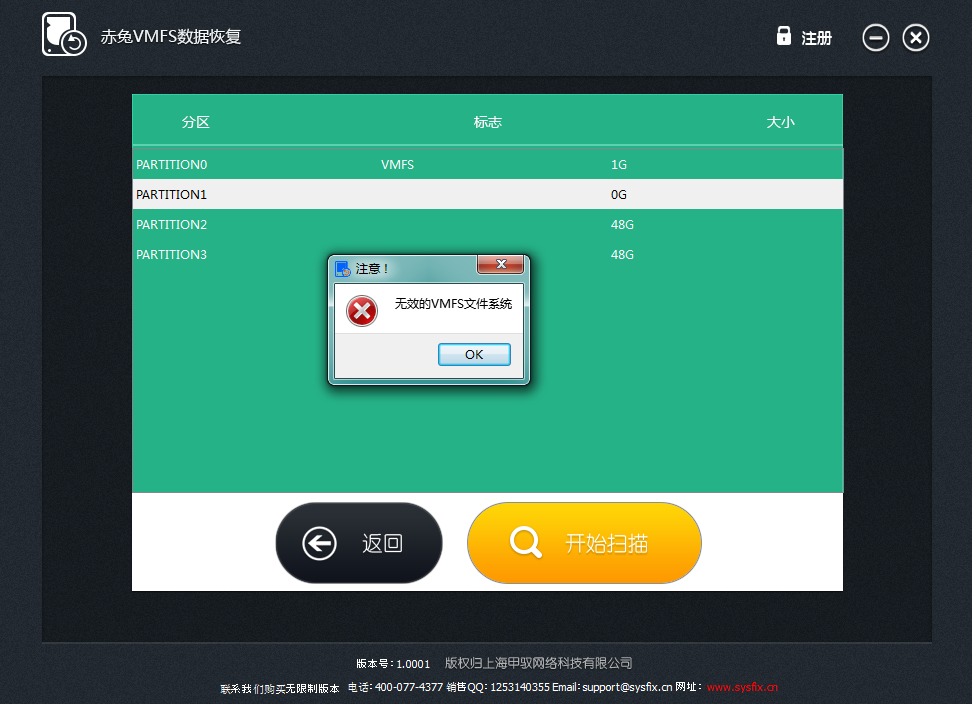972x704 pixels.
Task: Click the magnifier icon on 开始扫描
Action: pyautogui.click(x=526, y=542)
